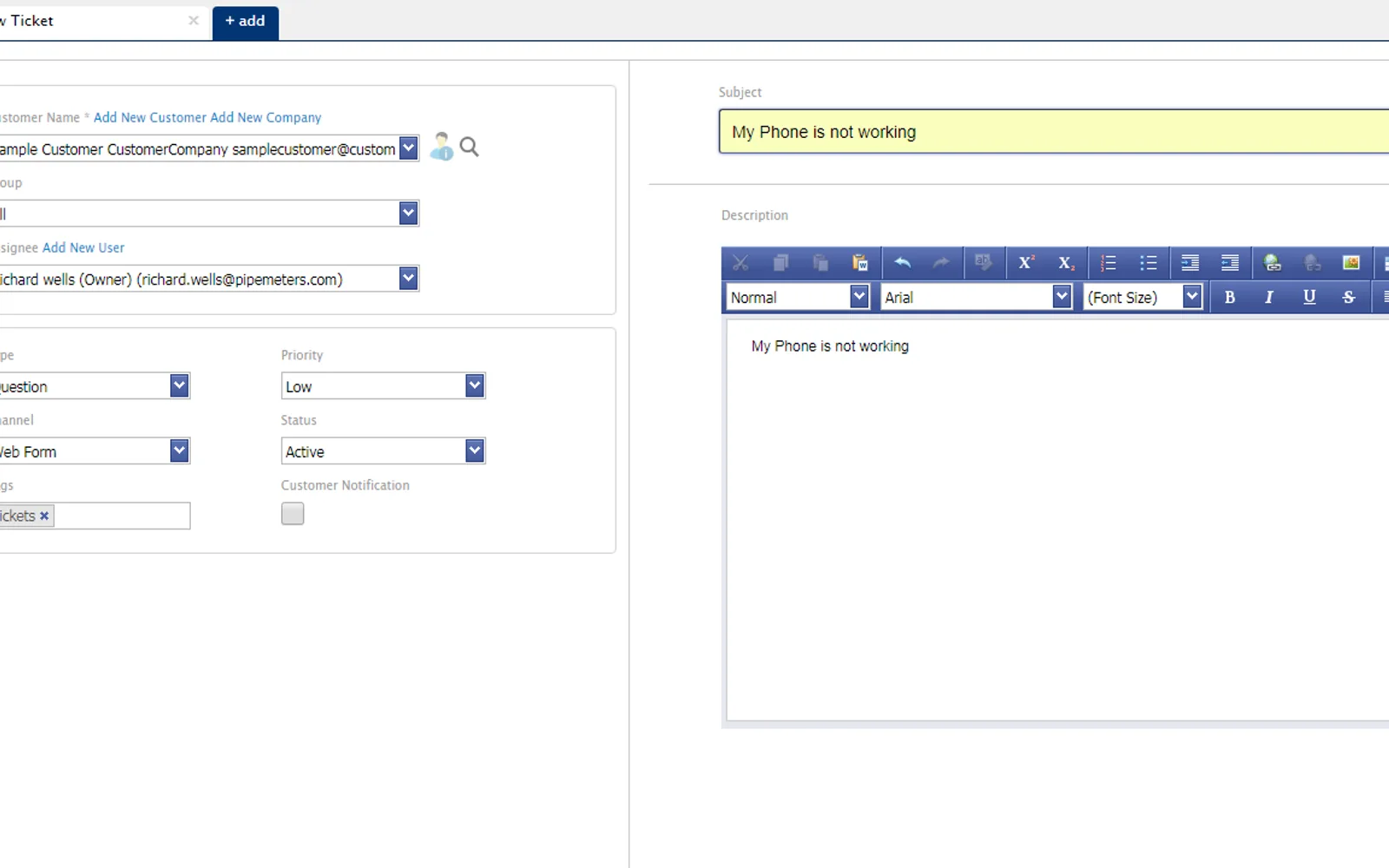Screen dimensions: 1389x868
Task: Close the New Ticket tab
Action: tap(194, 21)
